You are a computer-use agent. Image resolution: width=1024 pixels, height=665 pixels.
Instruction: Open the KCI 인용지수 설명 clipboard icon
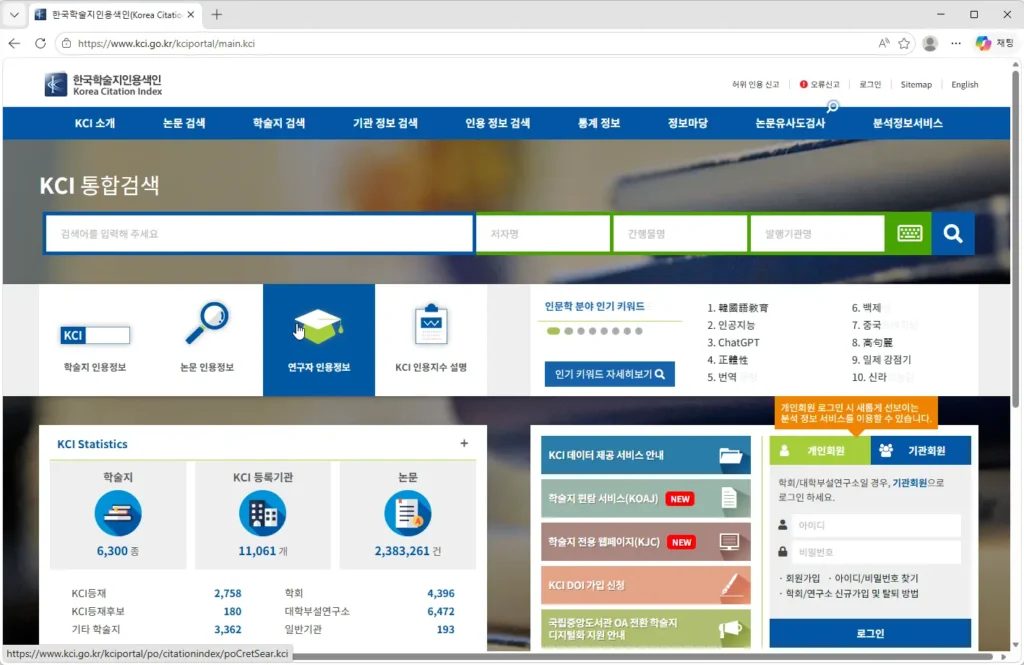coord(431,324)
